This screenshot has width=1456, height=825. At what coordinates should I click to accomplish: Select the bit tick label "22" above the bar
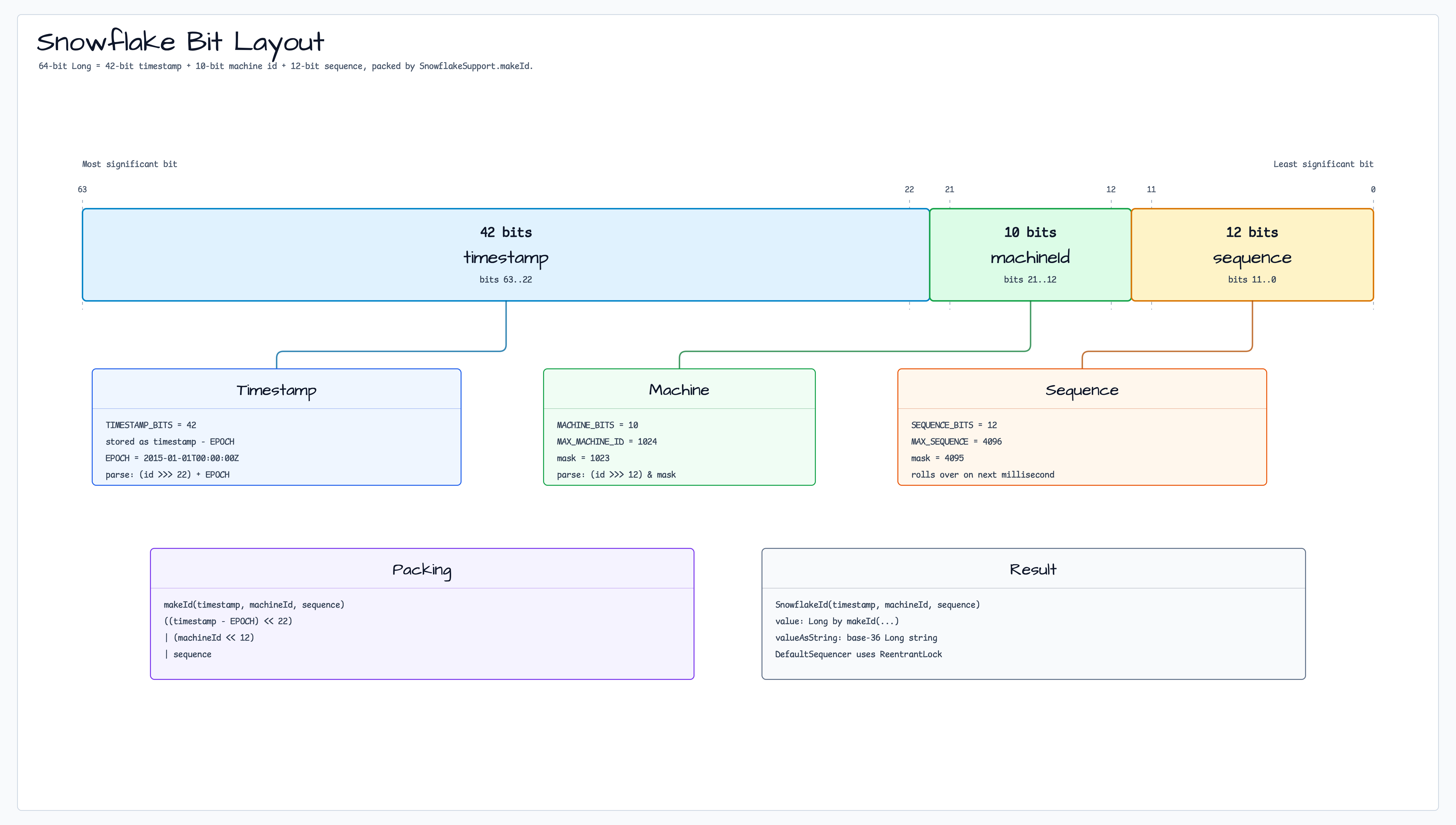(909, 189)
